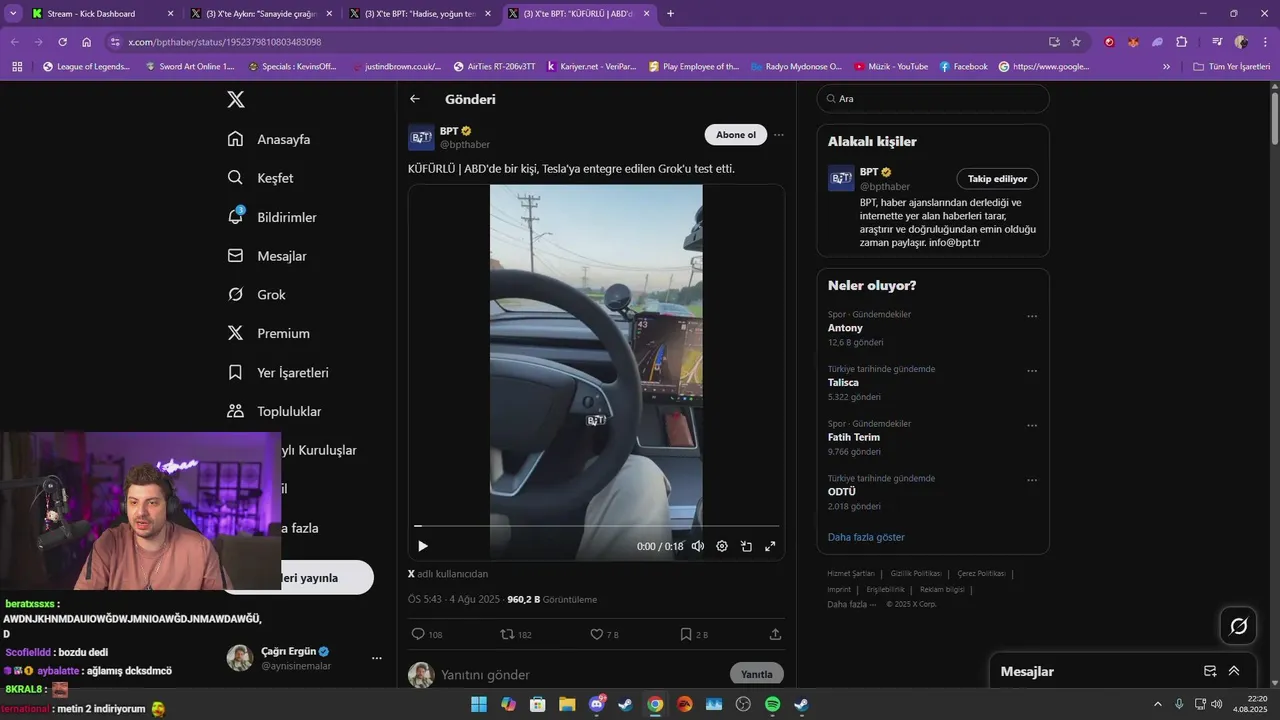
Task: Open Windows Start menu
Action: pos(479,704)
